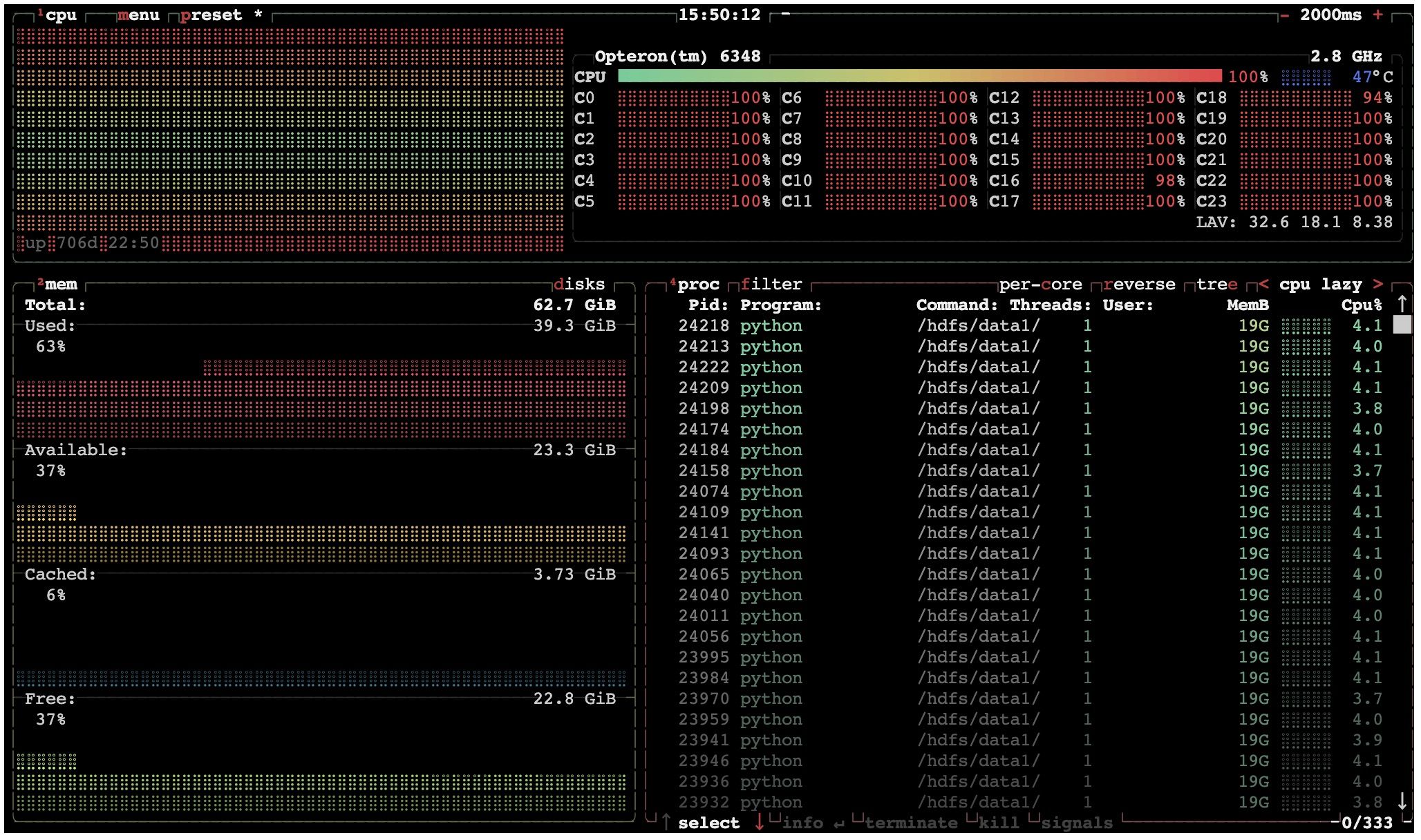Toggle the disks view in mem panel
Screen dimensions: 1421x840
[x=579, y=285]
